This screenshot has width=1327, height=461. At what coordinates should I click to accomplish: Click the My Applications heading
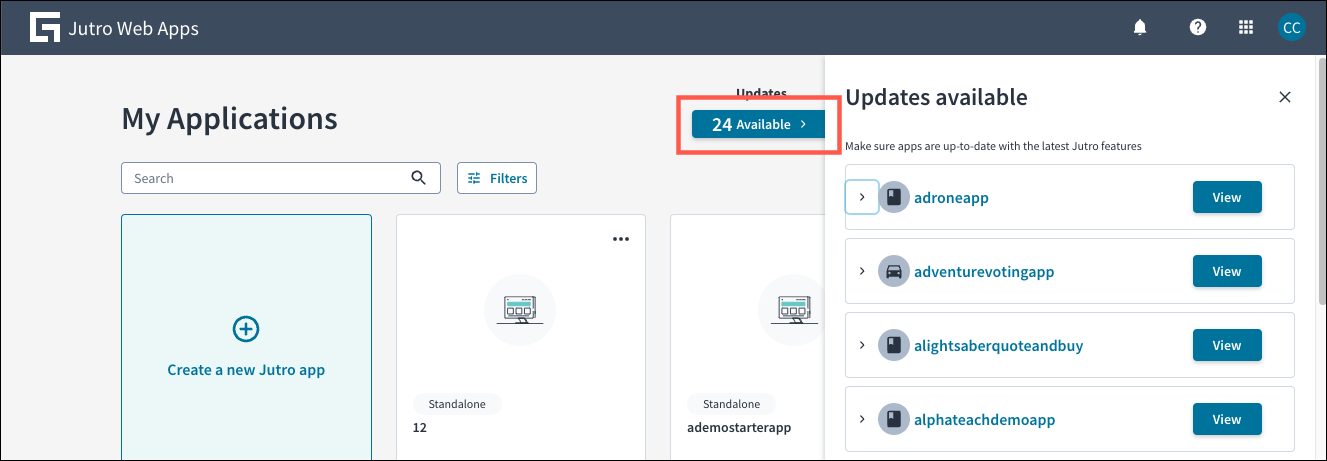point(229,119)
